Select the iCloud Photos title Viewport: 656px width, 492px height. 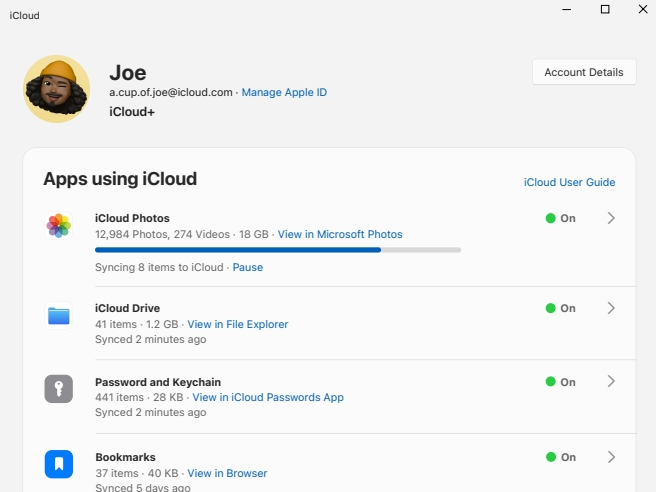click(132, 218)
